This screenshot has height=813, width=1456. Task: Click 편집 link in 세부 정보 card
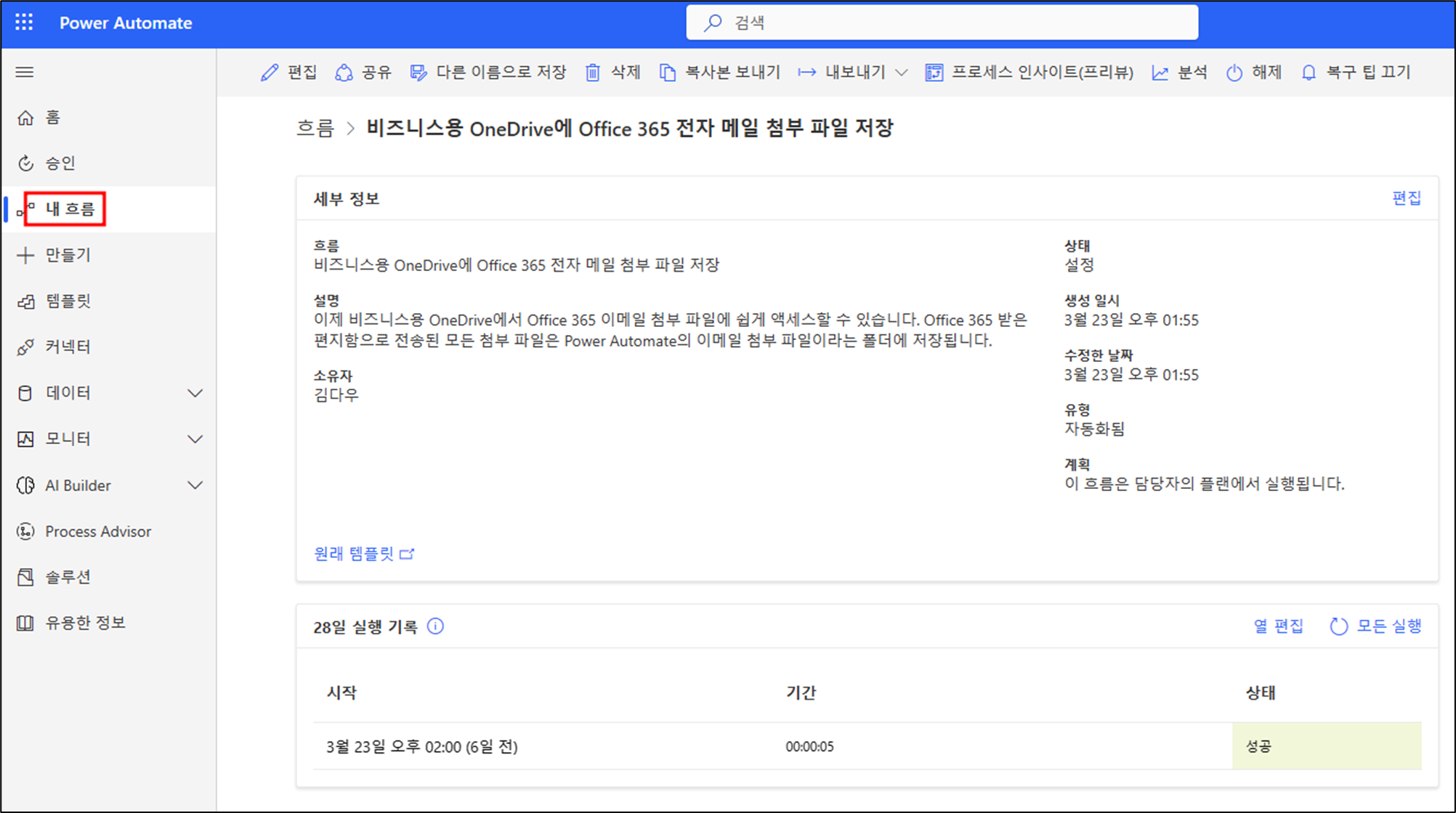pos(1406,198)
